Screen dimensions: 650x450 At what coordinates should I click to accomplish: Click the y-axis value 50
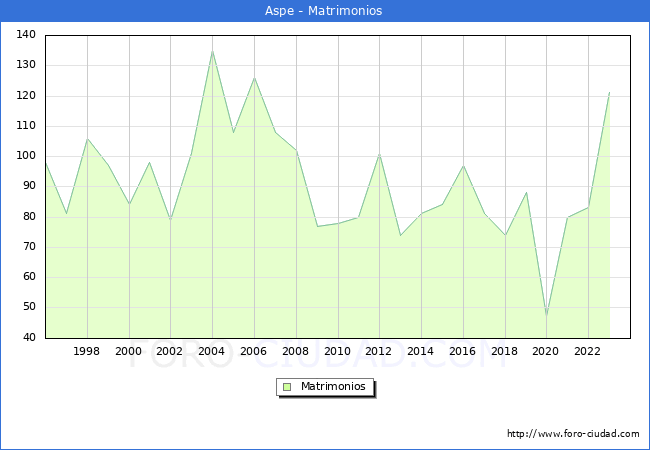tap(29, 307)
